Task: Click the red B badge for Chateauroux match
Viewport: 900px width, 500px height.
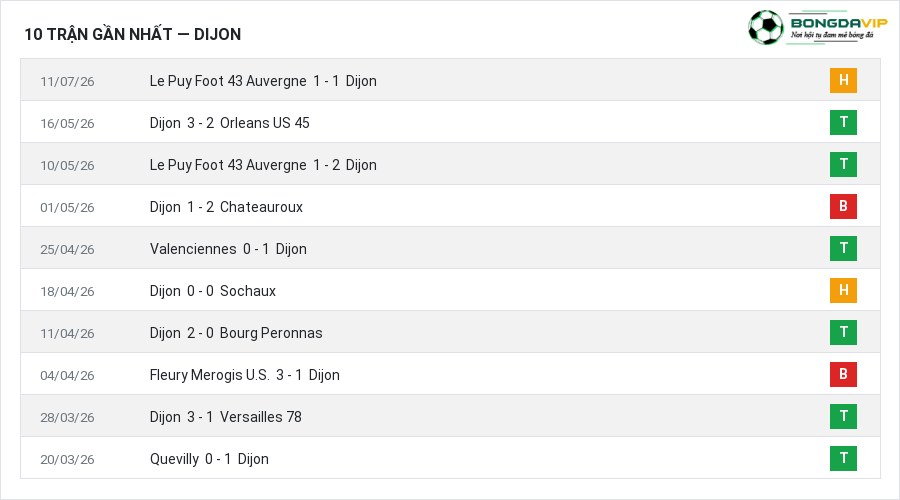Action: [x=843, y=206]
